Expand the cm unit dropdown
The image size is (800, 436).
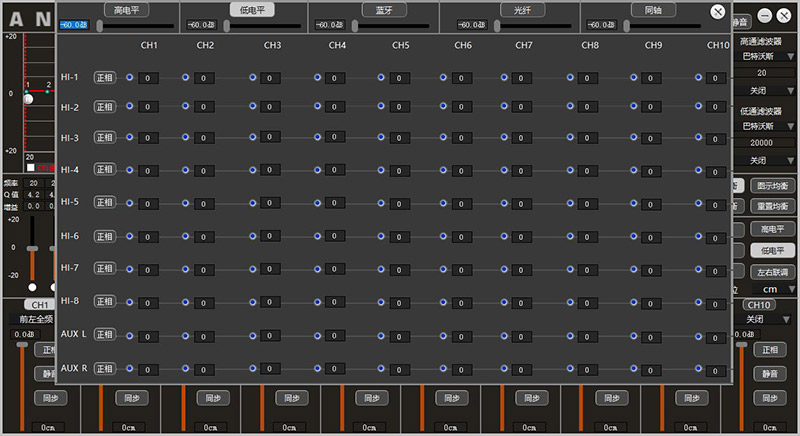tap(772, 289)
